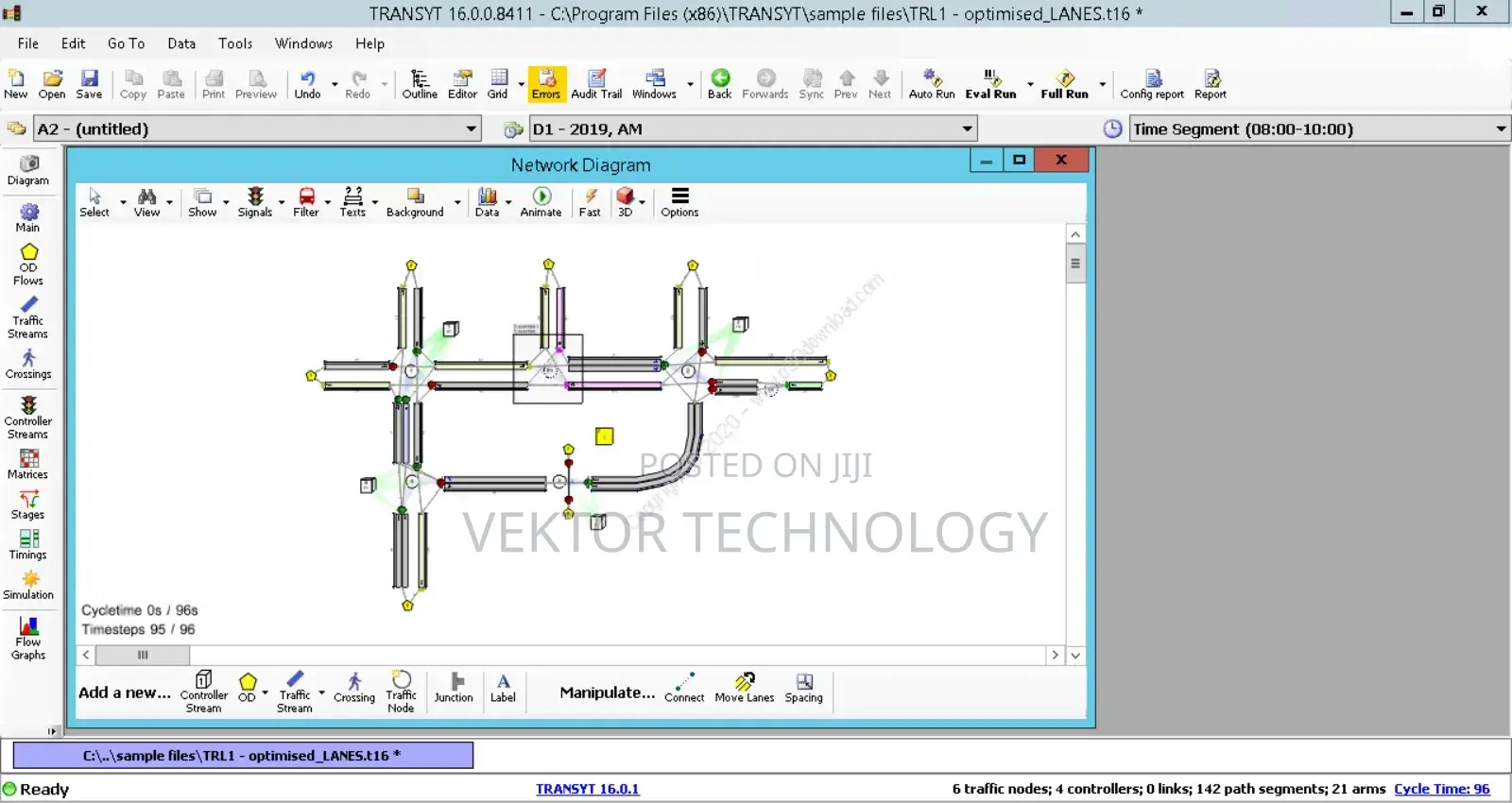
Task: Click the Signals tool in diagram toolbar
Action: click(x=255, y=202)
